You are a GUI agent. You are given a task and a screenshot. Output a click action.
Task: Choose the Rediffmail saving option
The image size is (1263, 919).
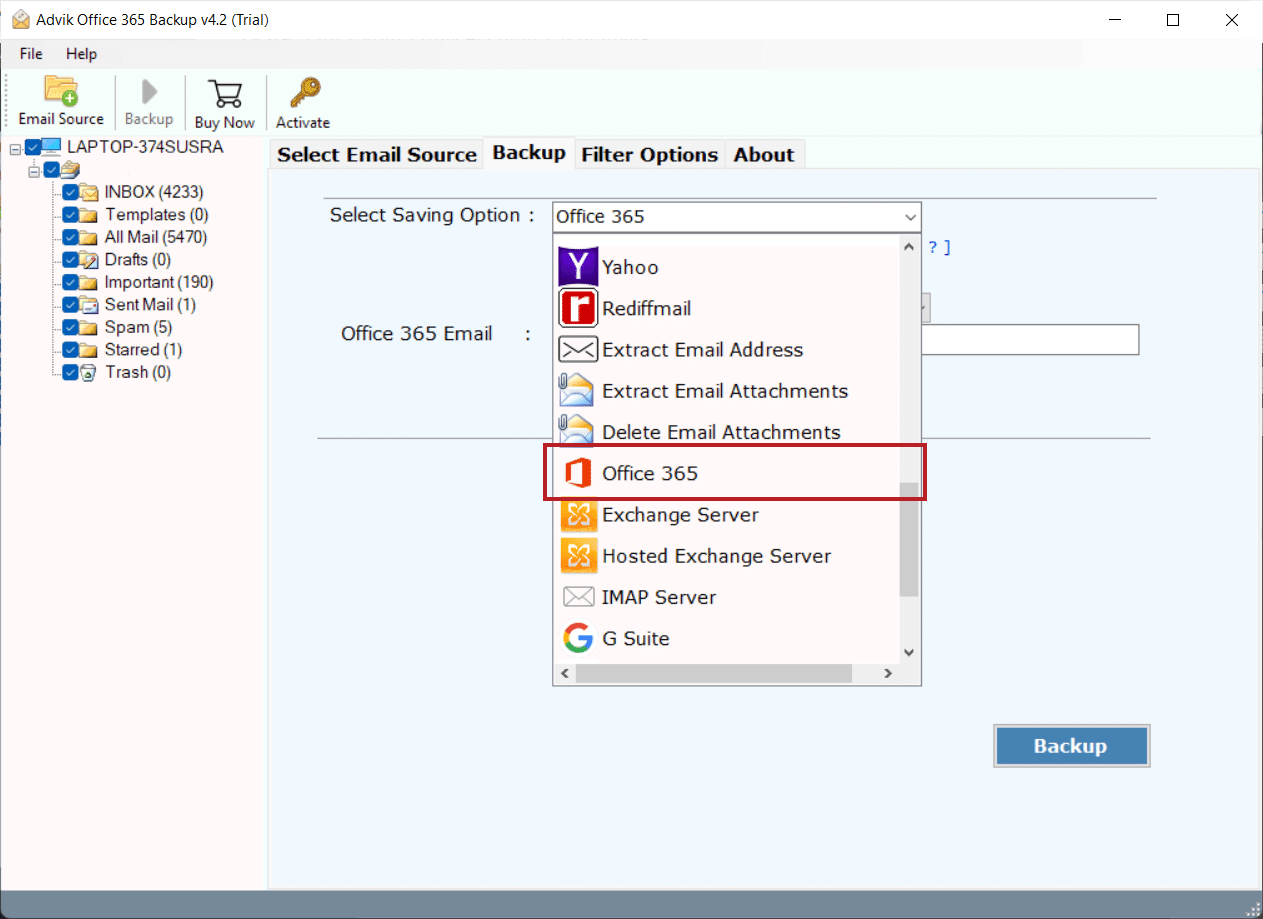(646, 308)
